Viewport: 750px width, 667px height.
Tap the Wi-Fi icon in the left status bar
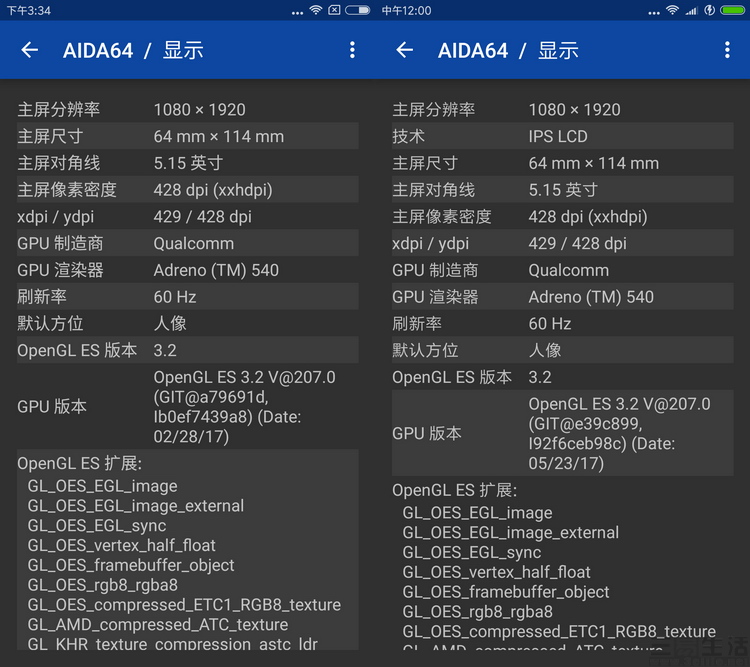coord(316,10)
